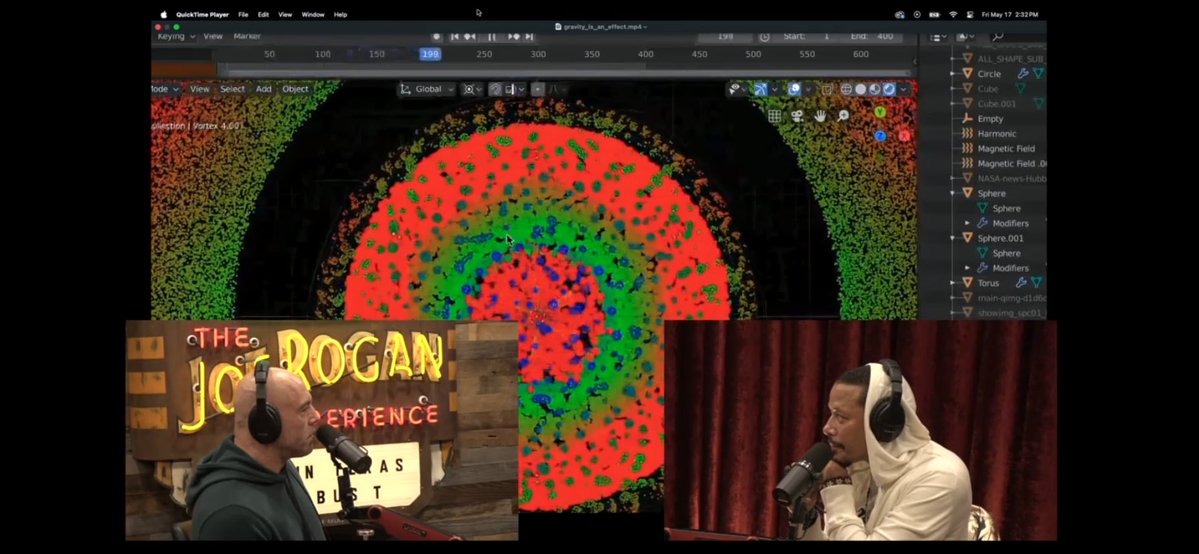Toggle viewport overlays display
Screen dimensions: 1199x554
[796, 89]
